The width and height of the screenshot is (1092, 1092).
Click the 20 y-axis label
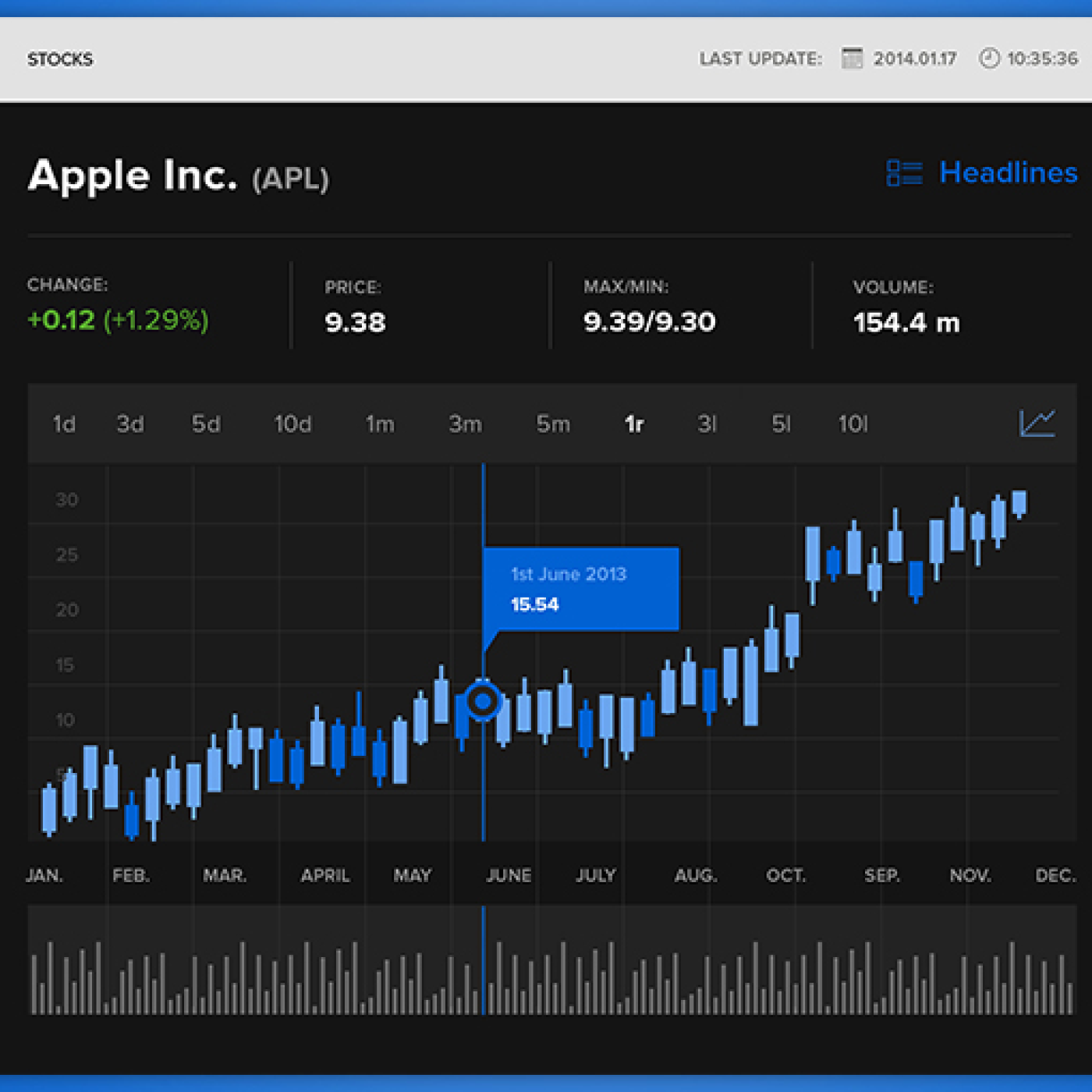[67, 610]
